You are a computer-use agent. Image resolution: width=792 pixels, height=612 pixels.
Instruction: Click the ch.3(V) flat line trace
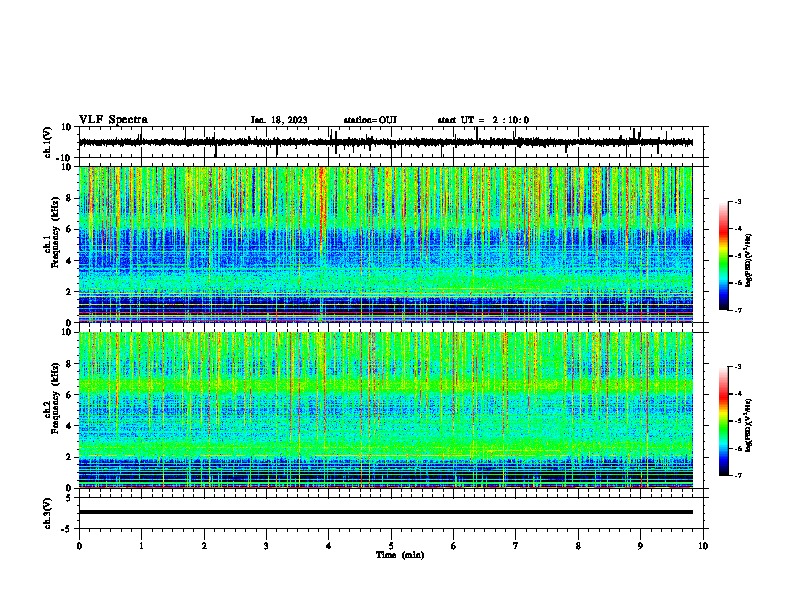tap(385, 512)
